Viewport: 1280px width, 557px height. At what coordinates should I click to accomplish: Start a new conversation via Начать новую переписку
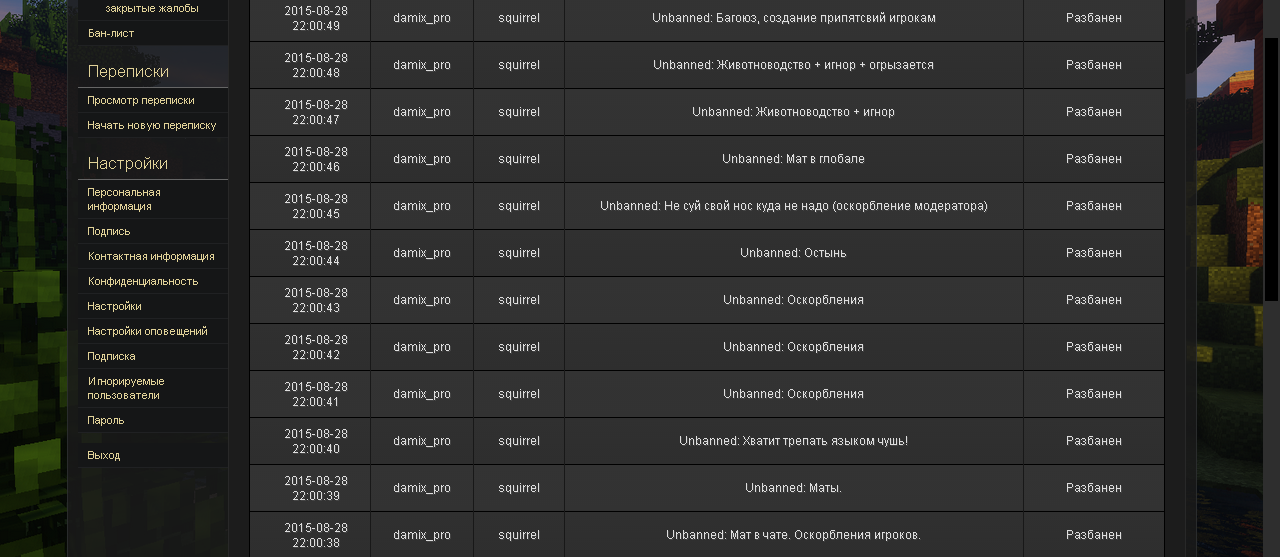152,125
